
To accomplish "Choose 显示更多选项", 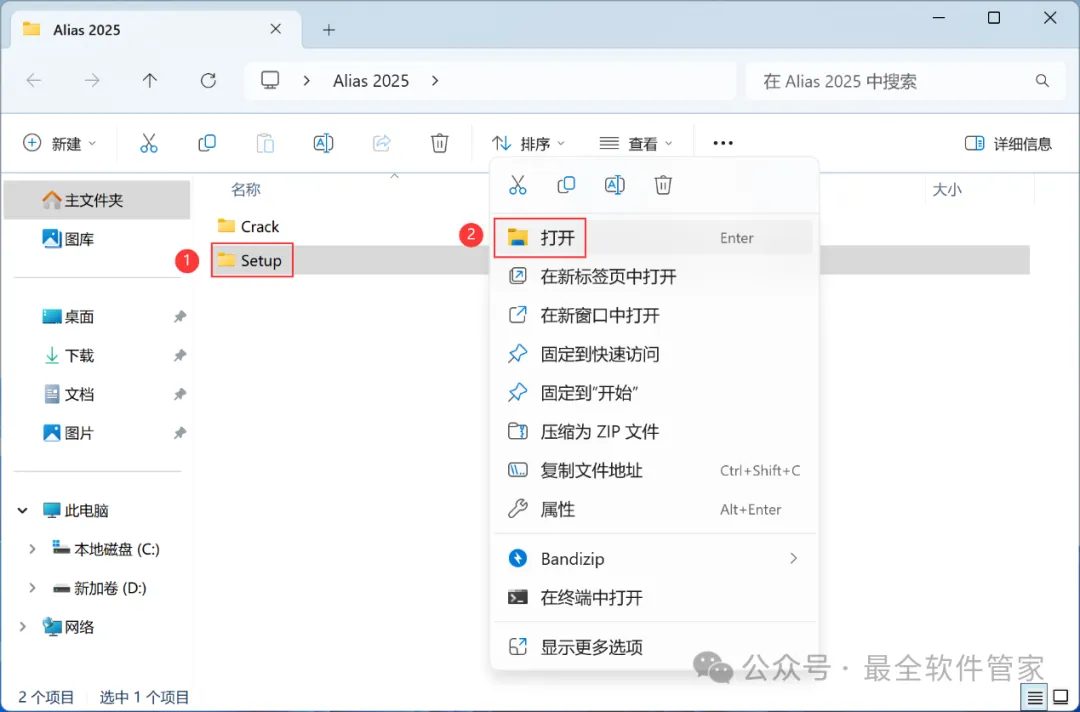I will pyautogui.click(x=654, y=647).
